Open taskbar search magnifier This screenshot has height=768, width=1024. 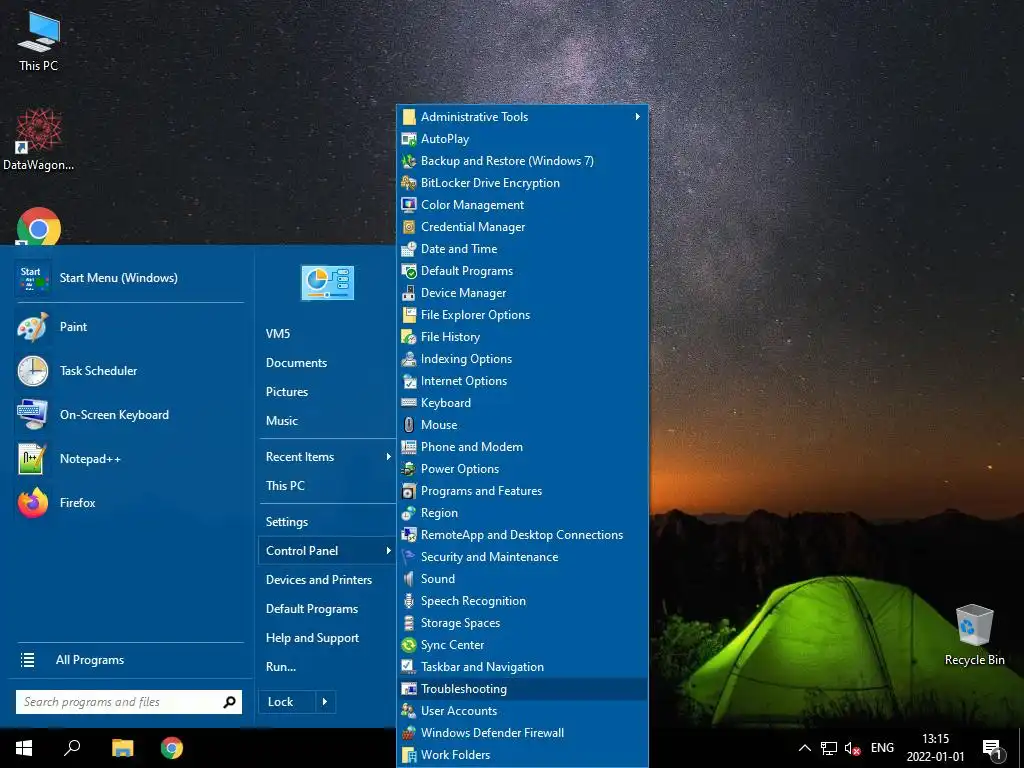(72, 748)
